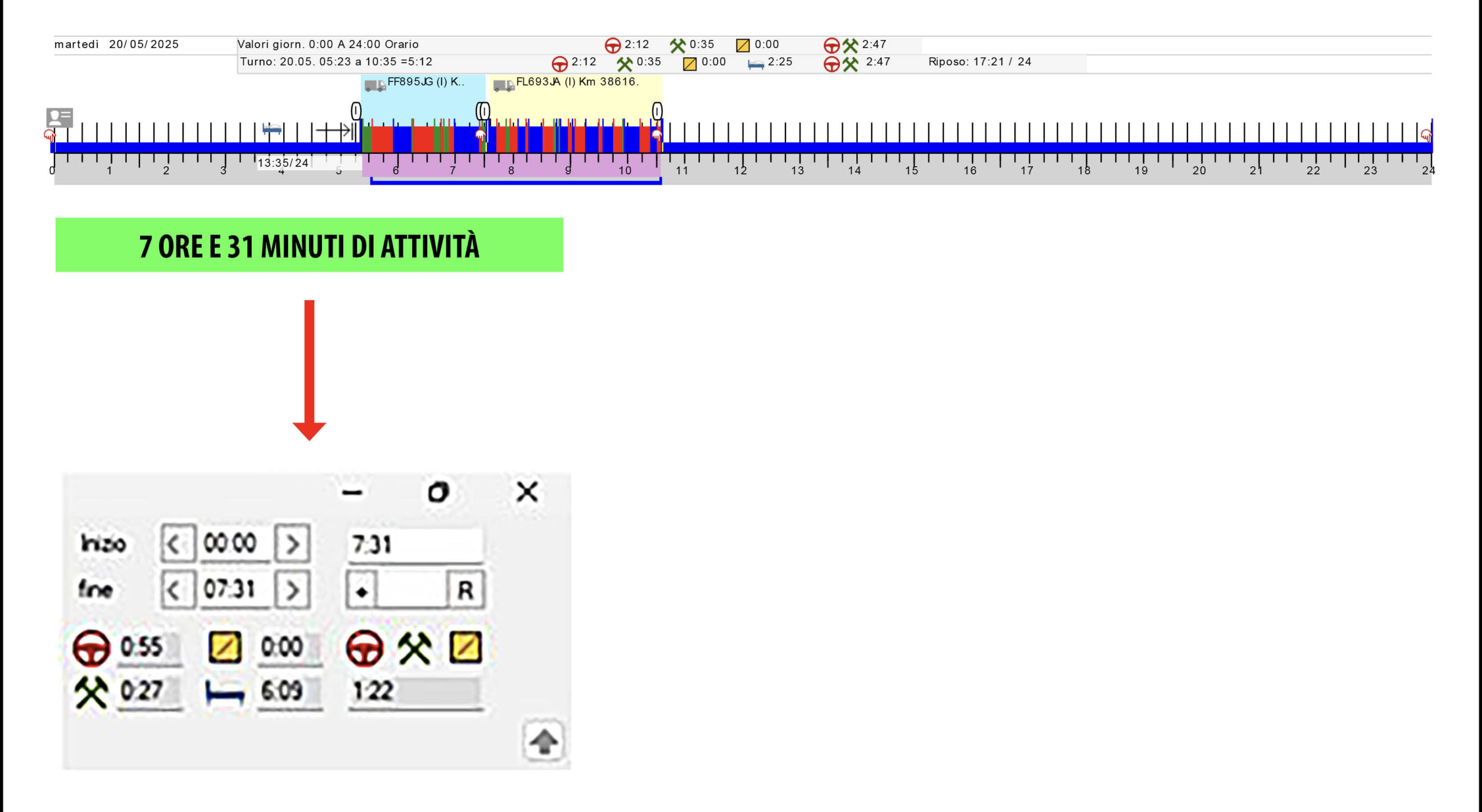1482x812 pixels.
Task: Click the Fine 07:31 time field
Action: tap(233, 590)
